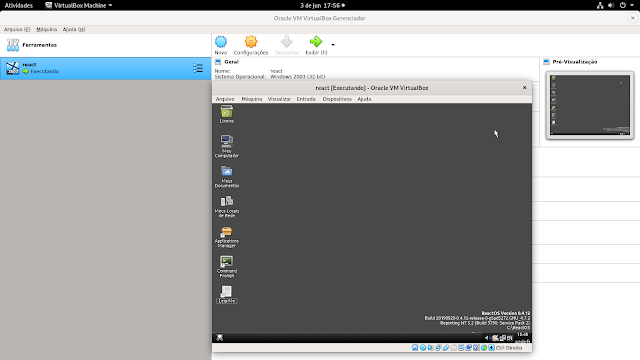Image resolution: width=640 pixels, height=360 pixels.
Task: Close the react VM window
Action: tap(524, 87)
